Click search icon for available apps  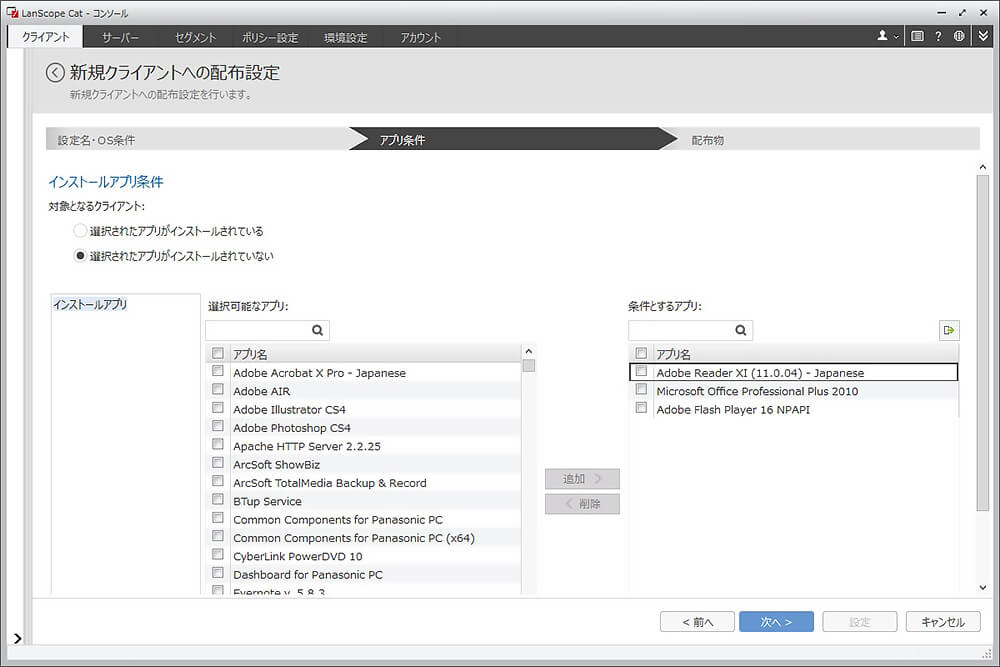pyautogui.click(x=317, y=330)
